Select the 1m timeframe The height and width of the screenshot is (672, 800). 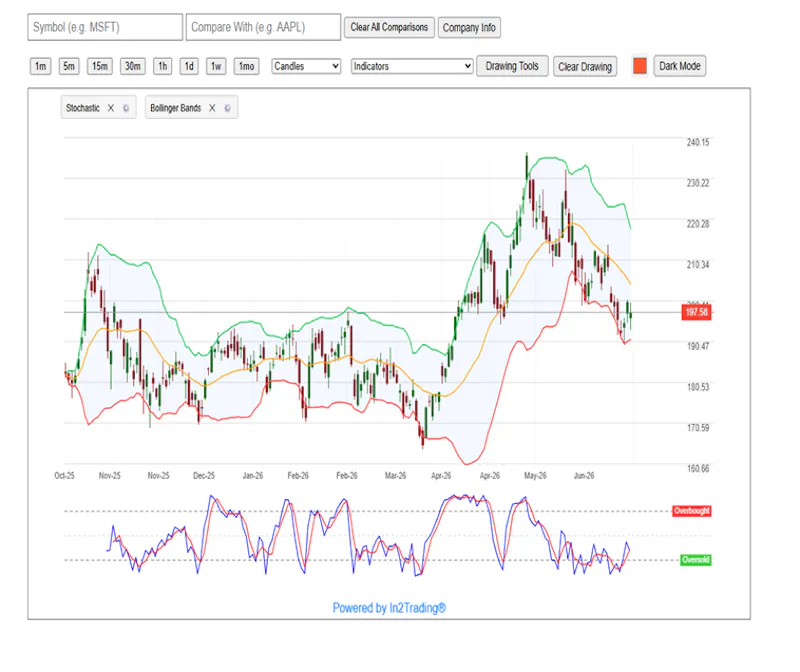point(40,66)
